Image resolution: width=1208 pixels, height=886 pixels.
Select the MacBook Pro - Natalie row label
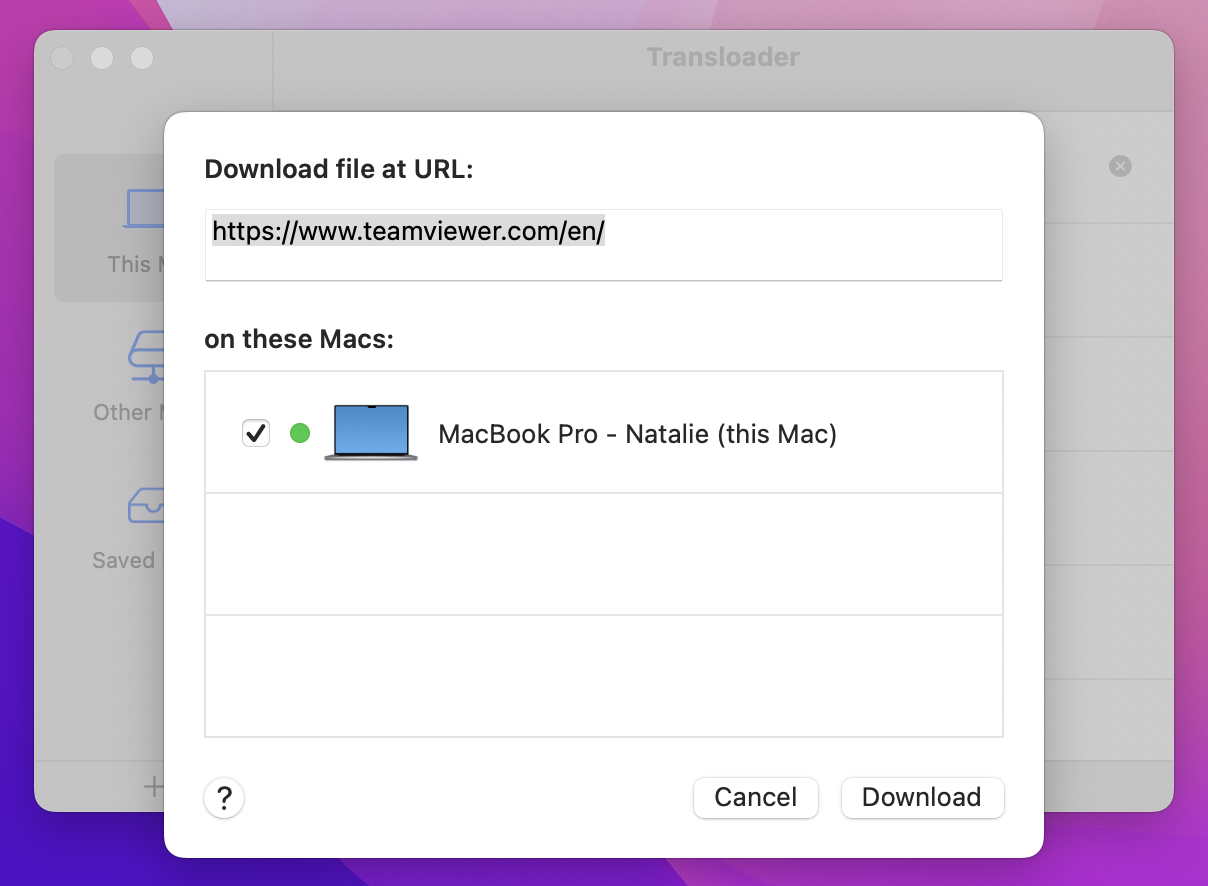click(x=638, y=434)
